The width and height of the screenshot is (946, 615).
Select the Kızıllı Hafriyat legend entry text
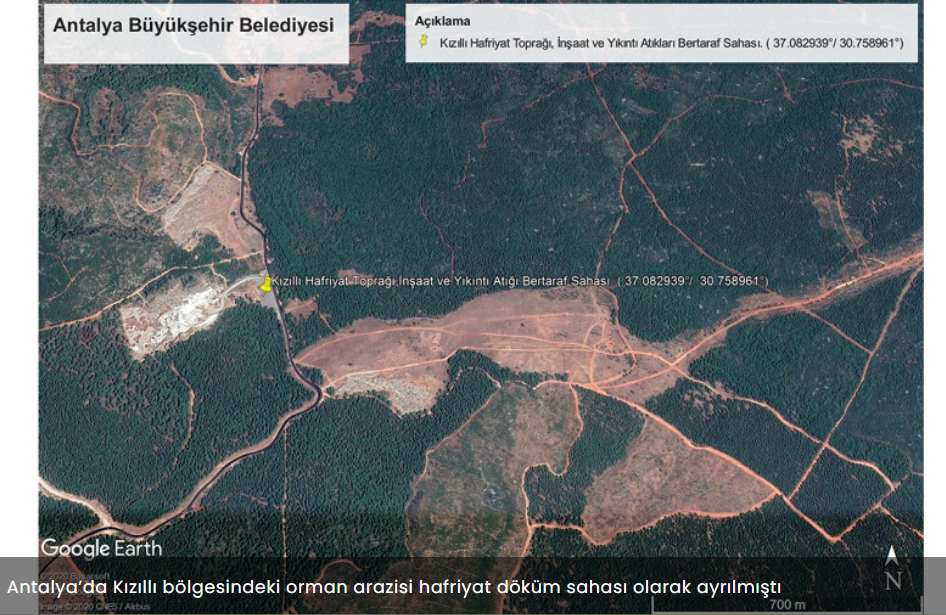(x=671, y=43)
